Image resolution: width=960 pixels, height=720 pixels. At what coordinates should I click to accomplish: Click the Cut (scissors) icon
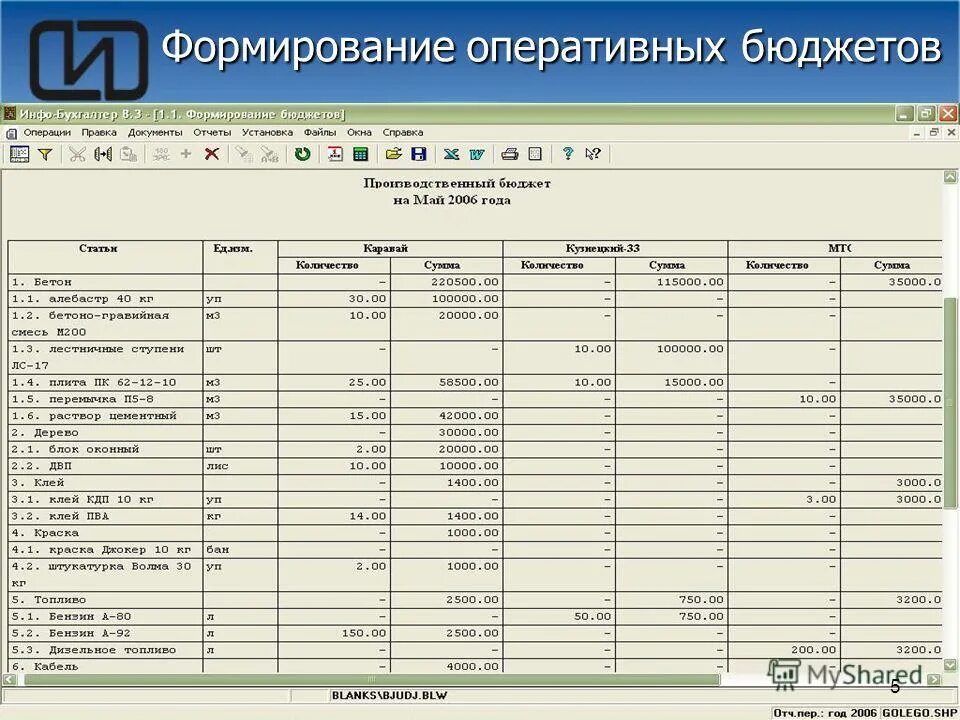point(76,153)
